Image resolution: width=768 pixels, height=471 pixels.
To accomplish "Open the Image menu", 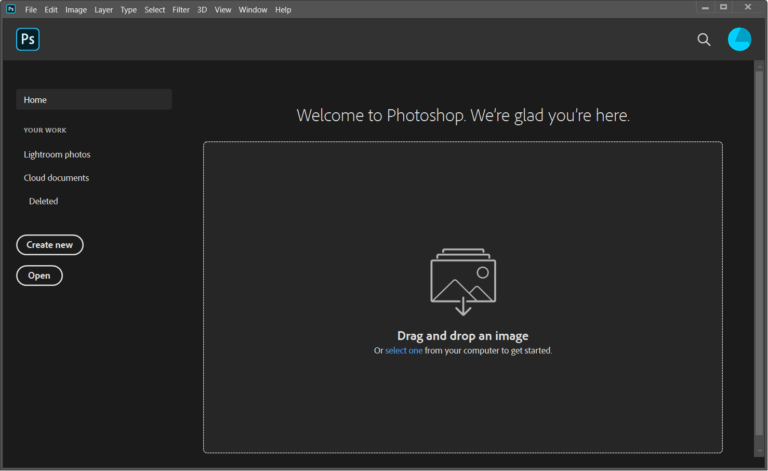I will pos(76,10).
